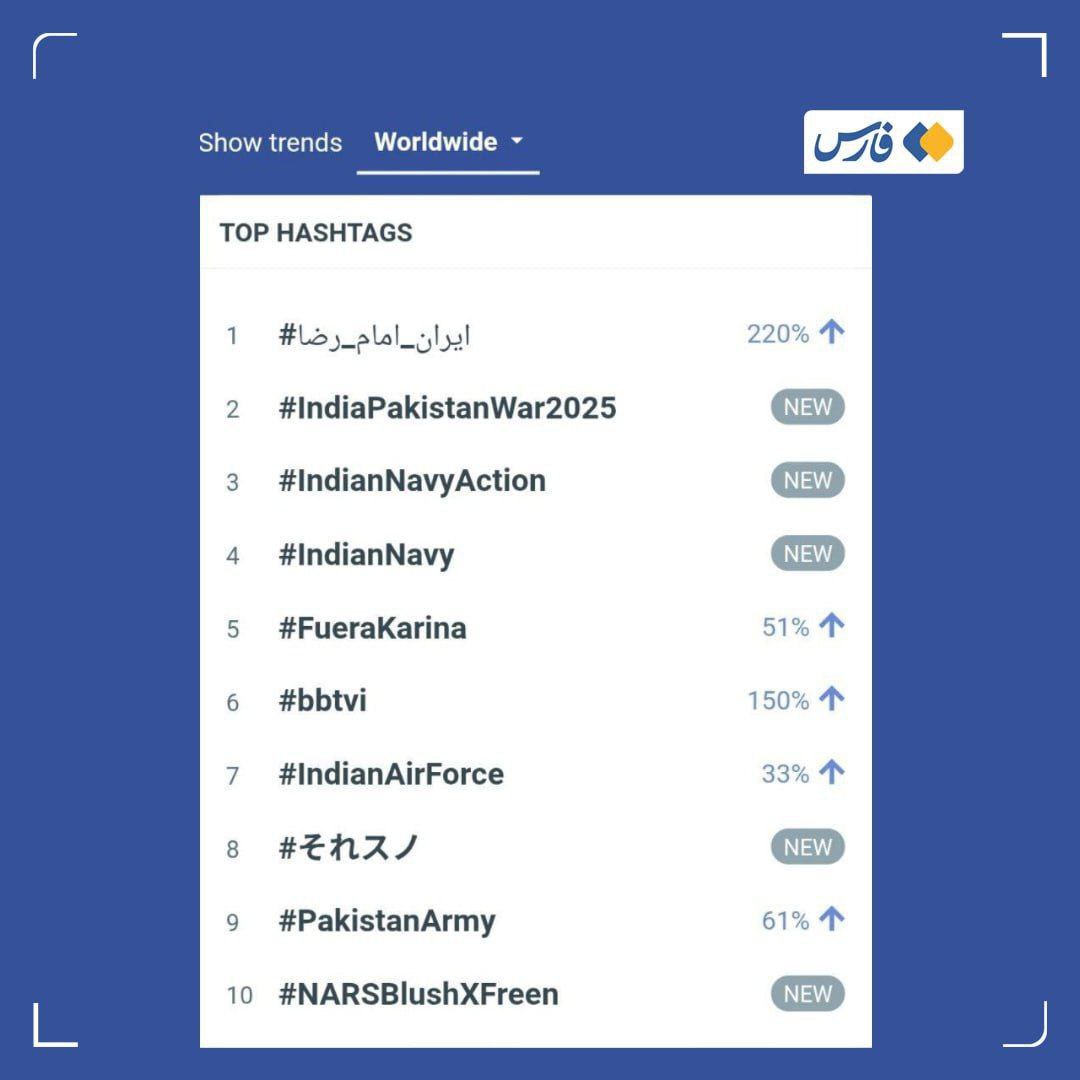Click the up arrow next to 33%
Viewport: 1080px width, 1080px height.
[831, 772]
